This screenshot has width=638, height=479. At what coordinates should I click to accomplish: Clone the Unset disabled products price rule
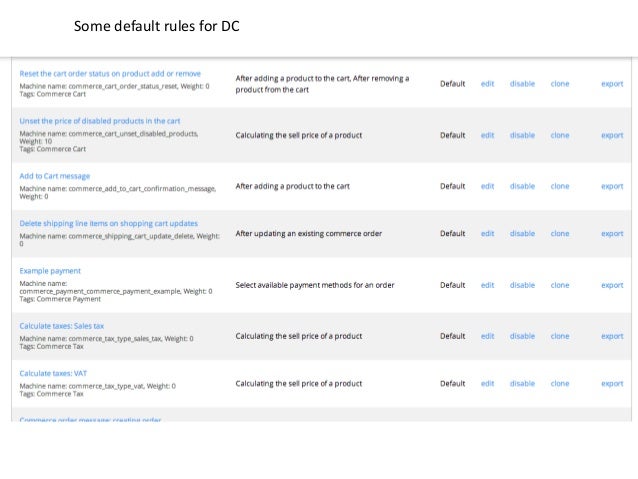pyautogui.click(x=560, y=135)
